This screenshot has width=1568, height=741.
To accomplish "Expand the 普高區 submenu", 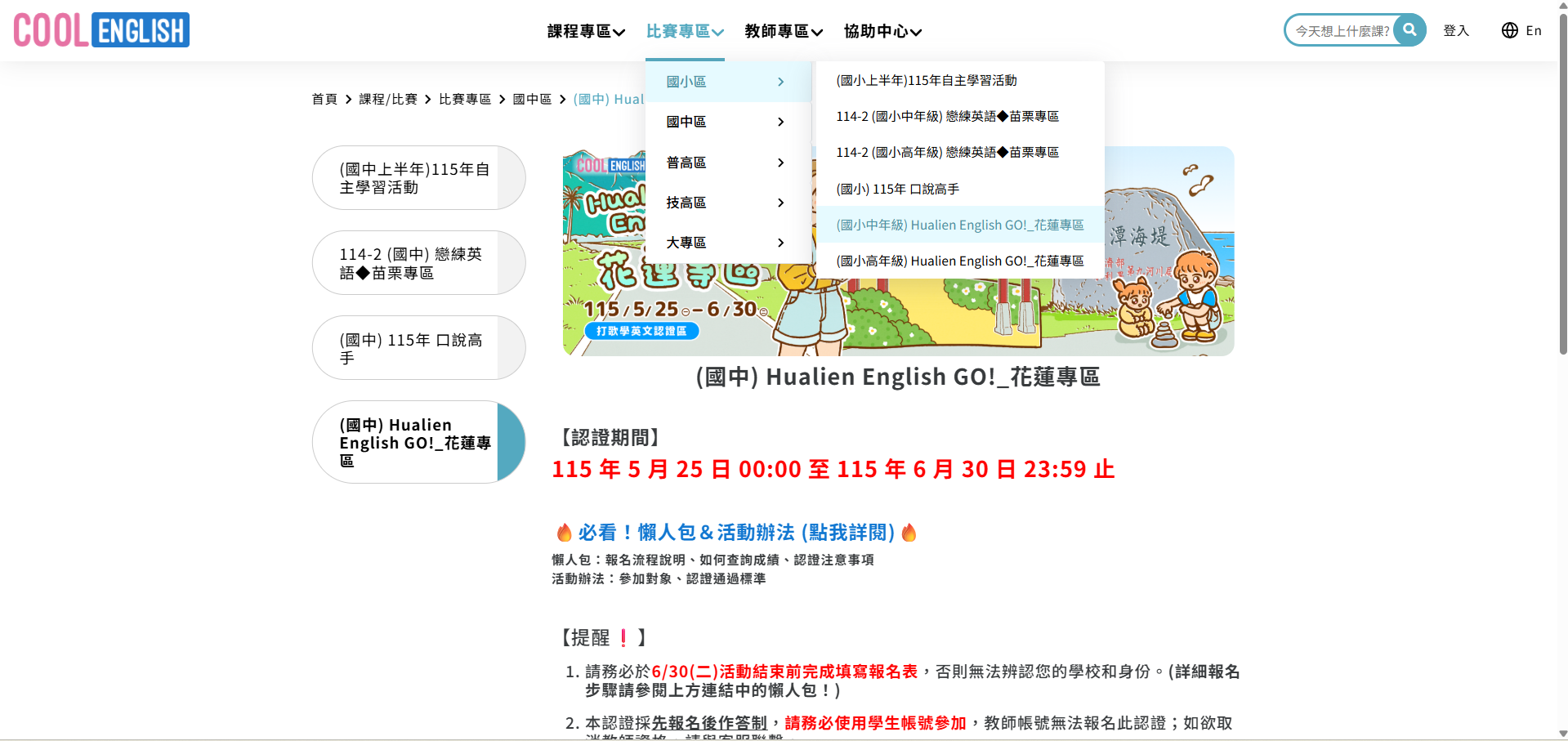I will coord(727,163).
